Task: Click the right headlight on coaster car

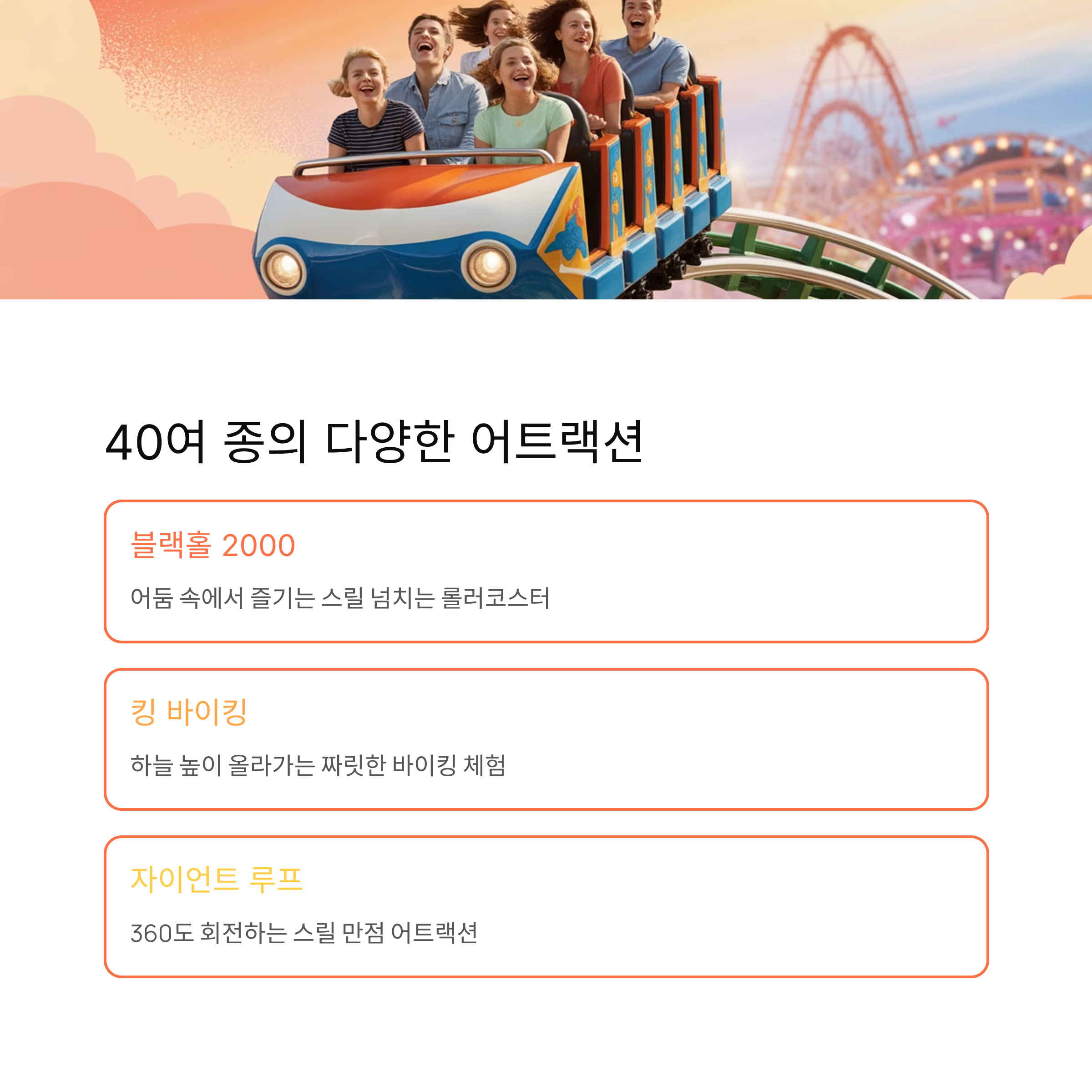Action: click(489, 266)
